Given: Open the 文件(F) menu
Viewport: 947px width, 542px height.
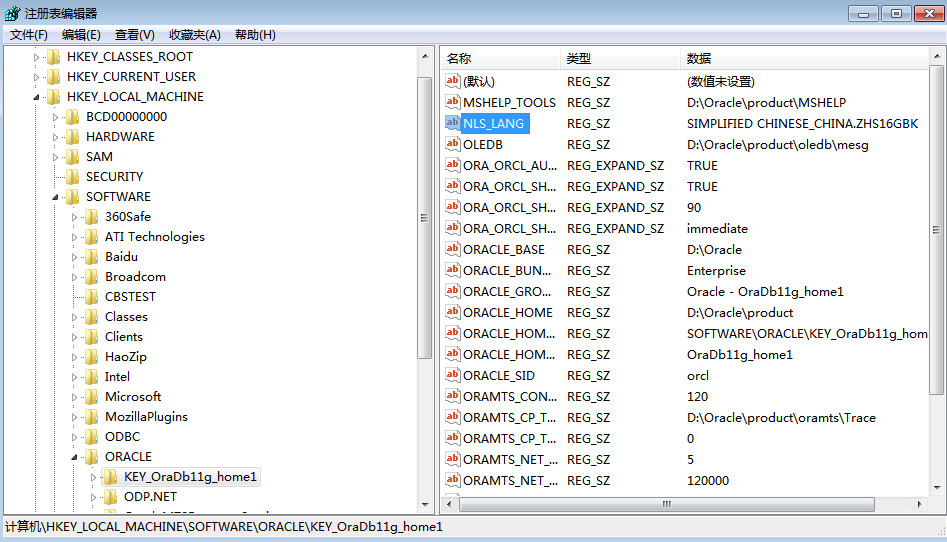Looking at the screenshot, I should 28,35.
